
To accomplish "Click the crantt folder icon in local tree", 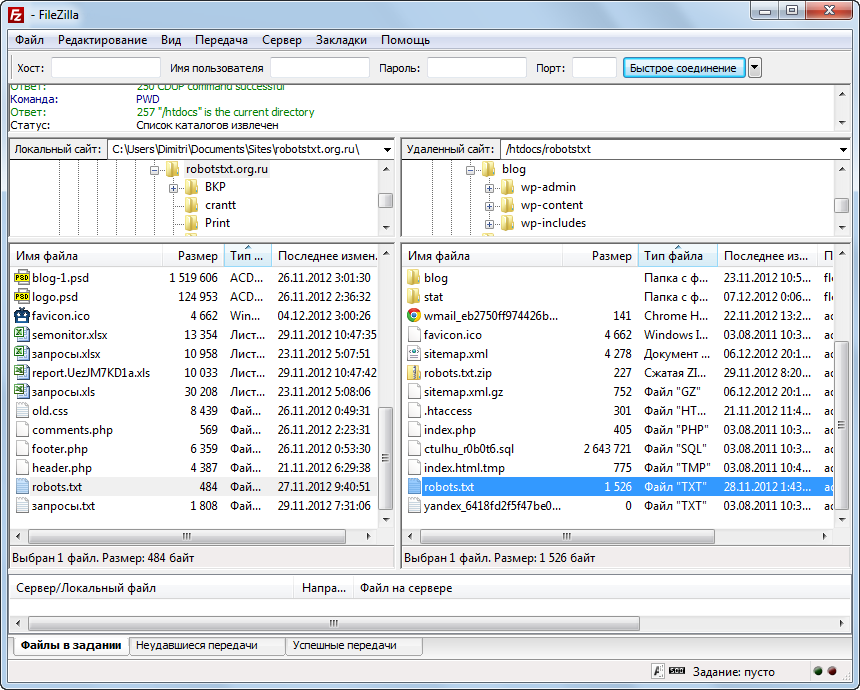I will click(x=192, y=205).
